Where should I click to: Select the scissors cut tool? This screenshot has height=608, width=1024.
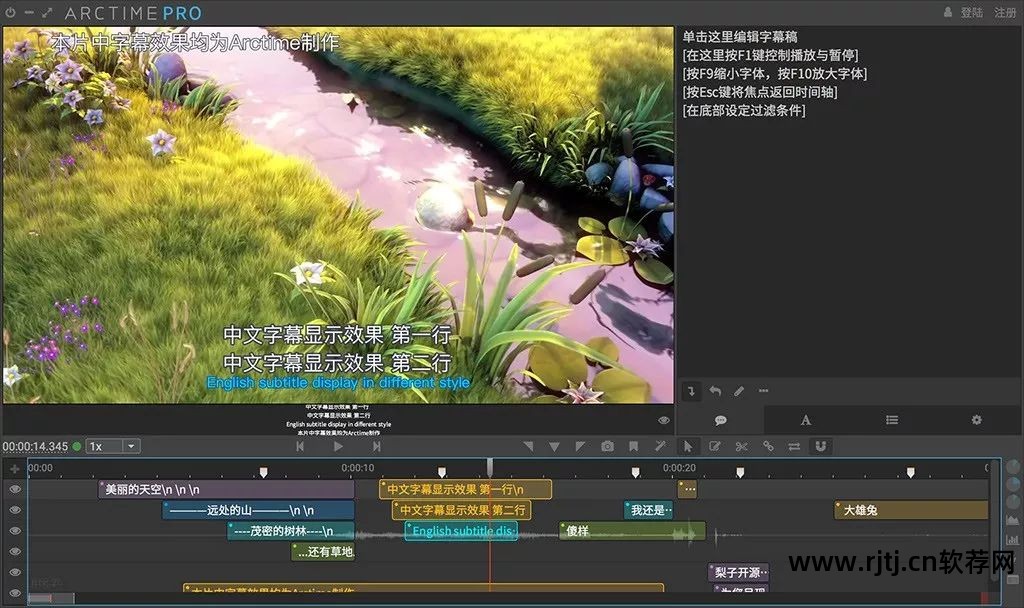tap(741, 447)
